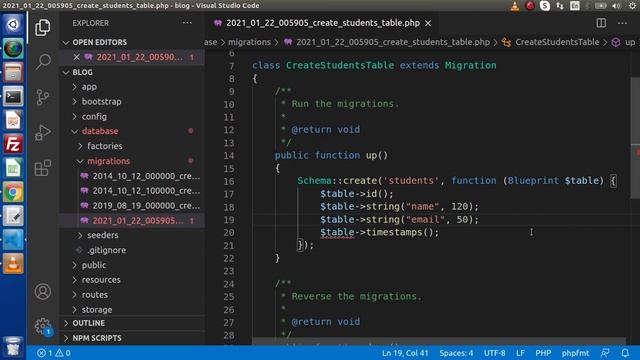This screenshot has height=360, width=640.
Task: Open VLC media player from the dock
Action: (13, 264)
